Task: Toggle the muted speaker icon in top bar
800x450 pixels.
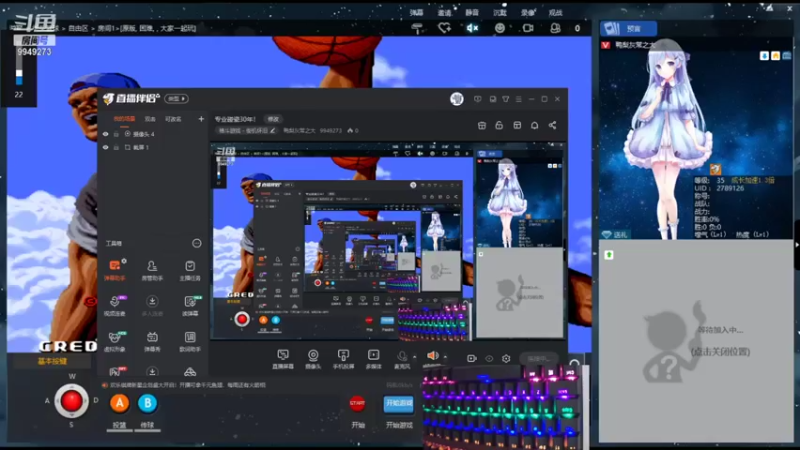Action: (472, 29)
